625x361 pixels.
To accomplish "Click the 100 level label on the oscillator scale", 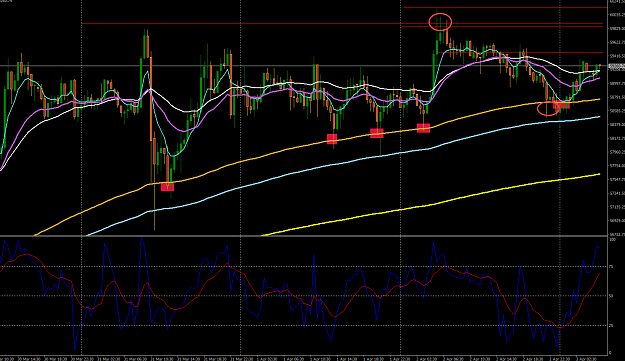I will coord(613,240).
